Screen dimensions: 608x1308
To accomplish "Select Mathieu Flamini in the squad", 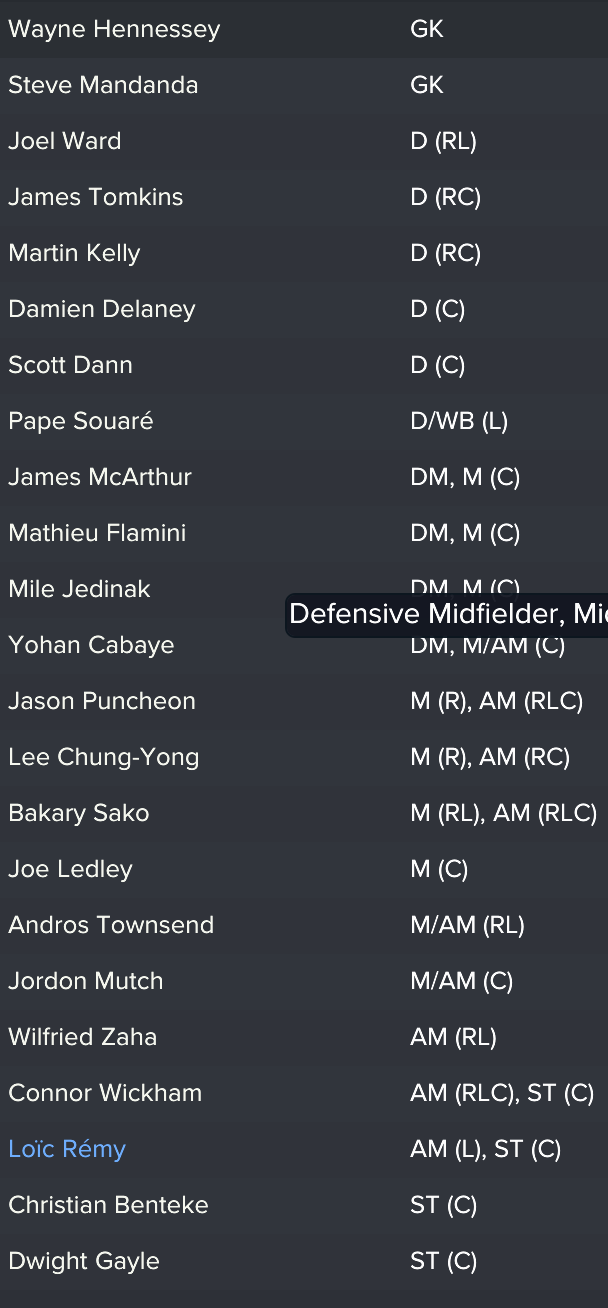I will tap(97, 533).
